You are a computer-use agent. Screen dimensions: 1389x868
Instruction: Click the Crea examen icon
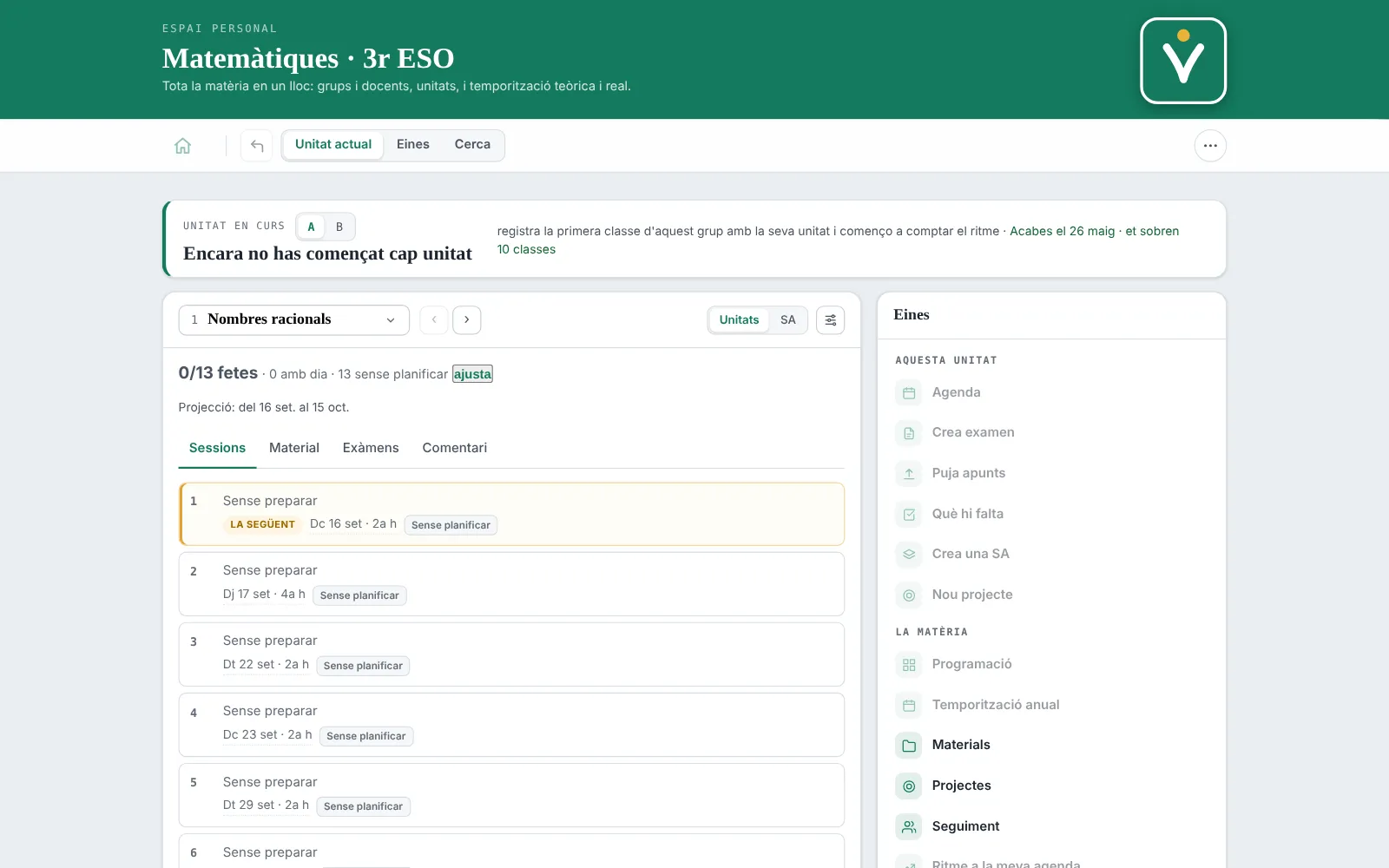pyautogui.click(x=909, y=432)
